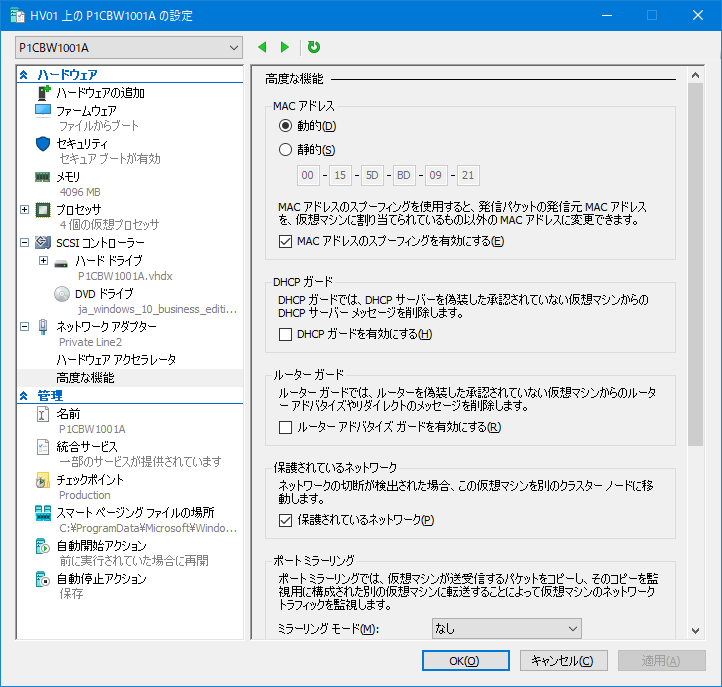
Task: Uncheck MAC アドレスのスプーフィングを有効にする
Action: (285, 241)
